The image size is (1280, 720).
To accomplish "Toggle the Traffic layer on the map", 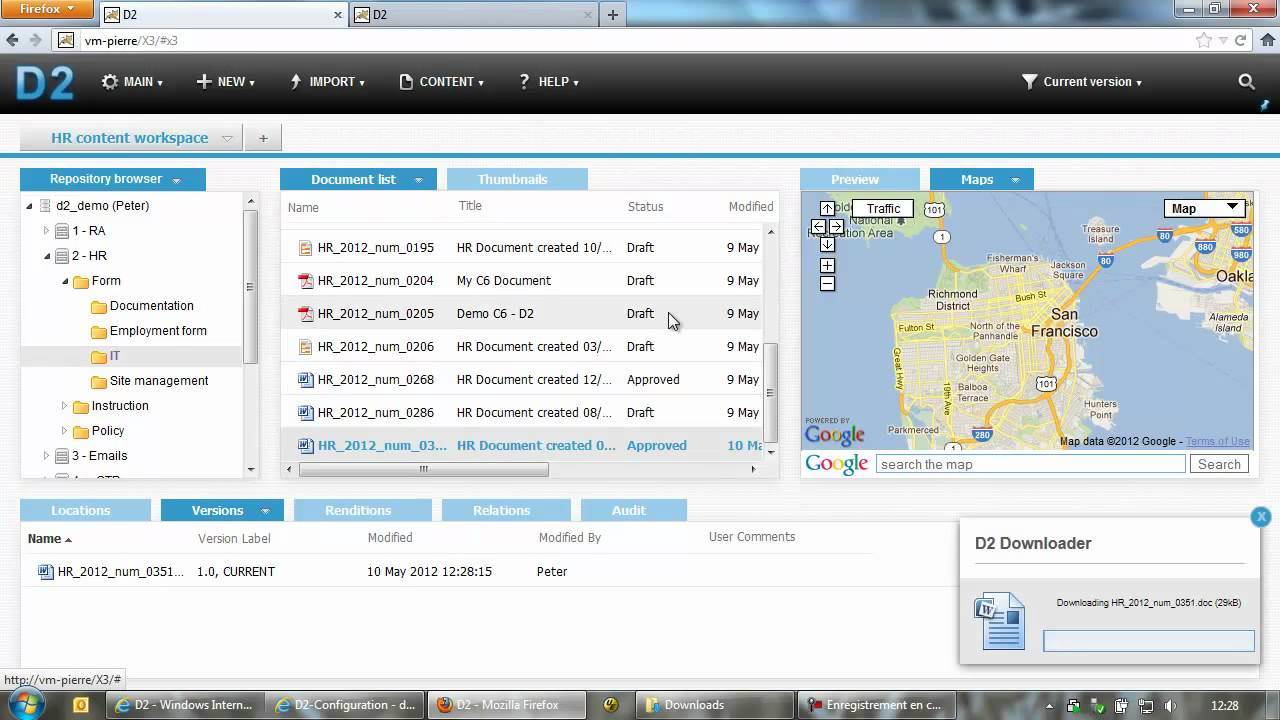I will [883, 209].
